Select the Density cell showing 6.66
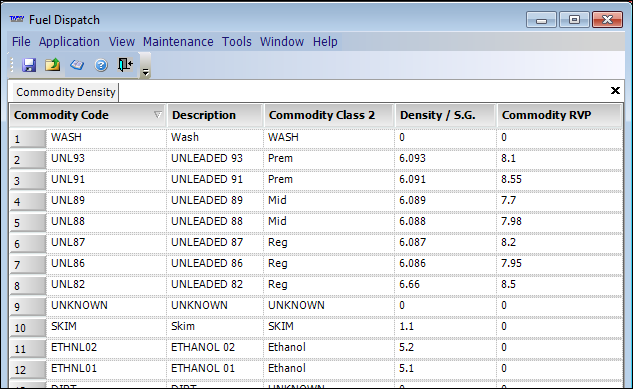This screenshot has width=633, height=389. click(x=445, y=284)
